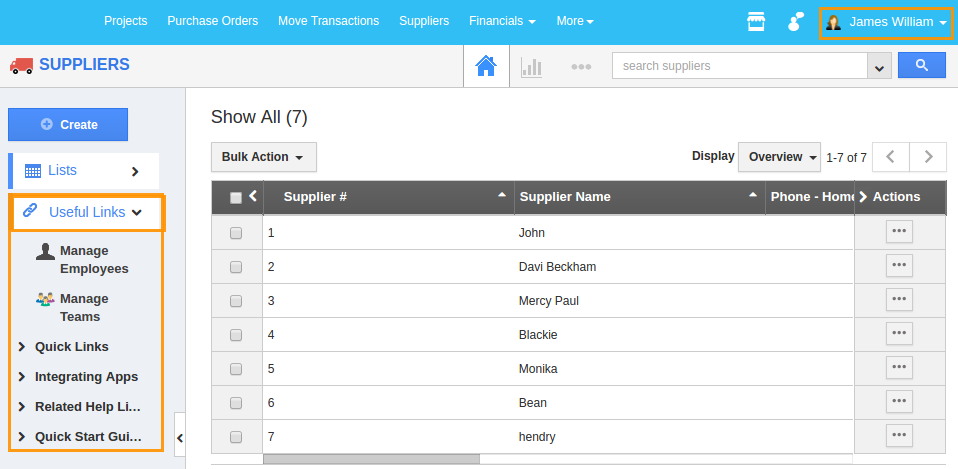
Task: Tick the checkbox for Mercy Paul
Action: click(x=236, y=301)
